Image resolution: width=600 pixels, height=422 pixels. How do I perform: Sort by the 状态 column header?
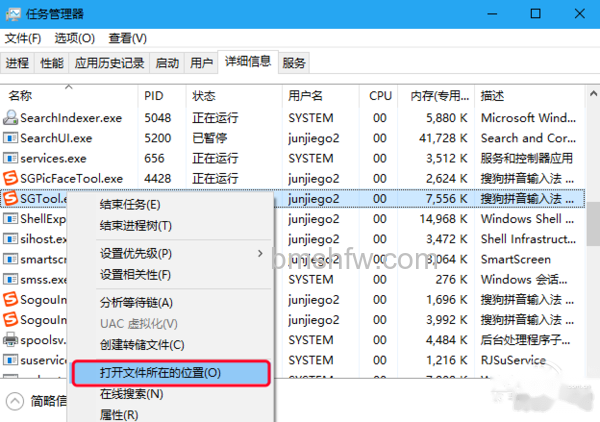coord(234,95)
